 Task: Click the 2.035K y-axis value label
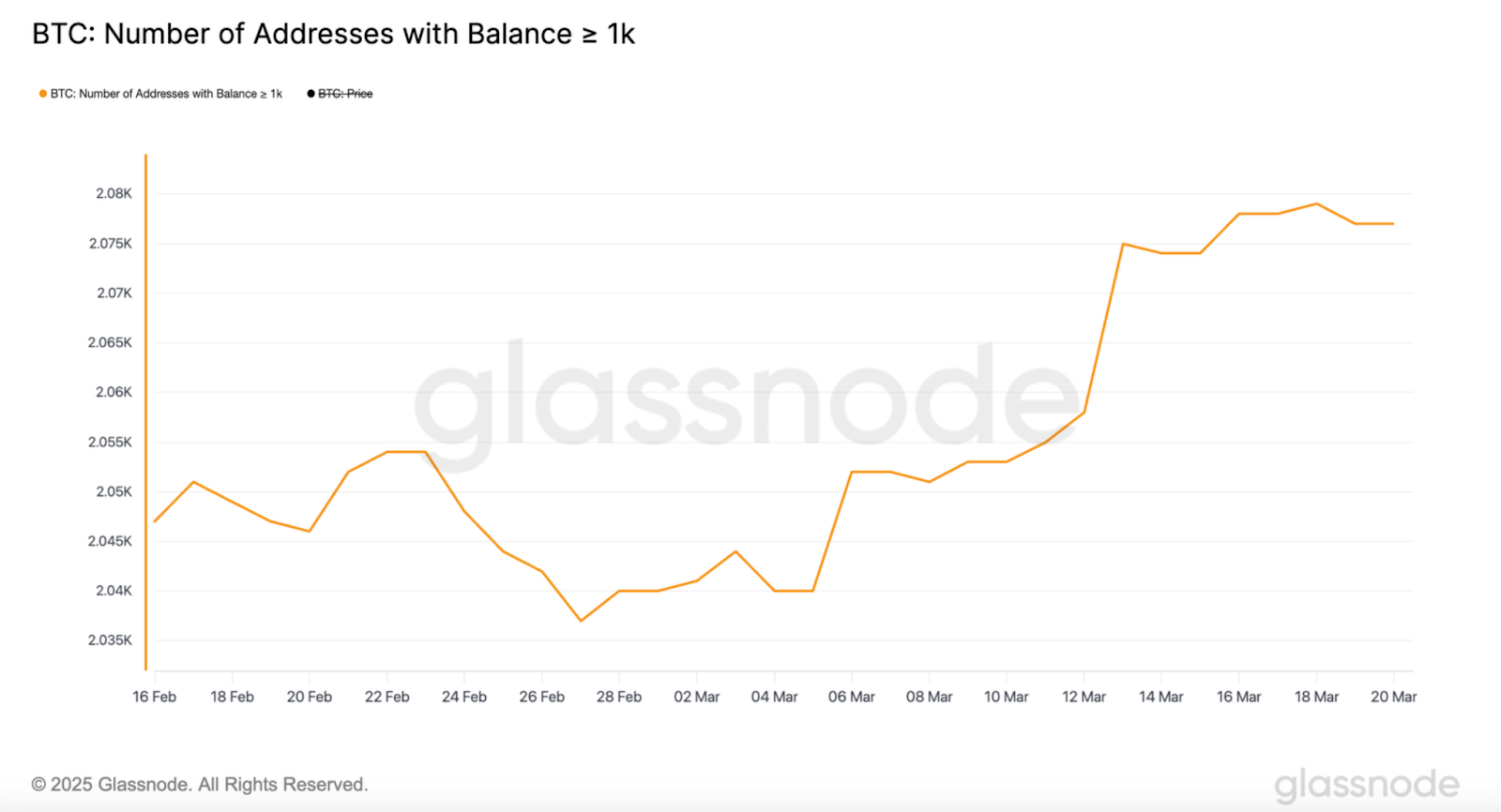point(110,640)
